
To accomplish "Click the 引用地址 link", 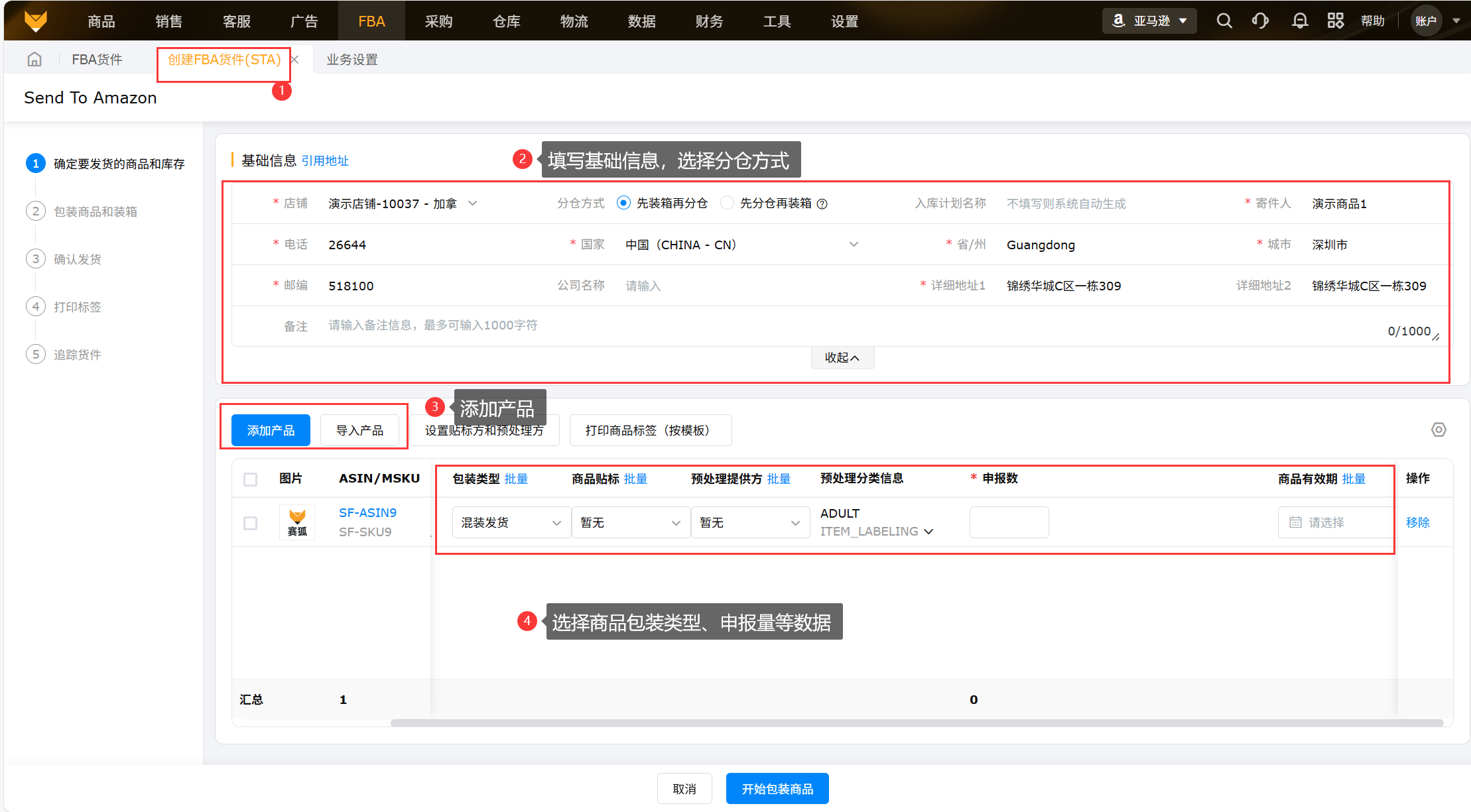I will click(x=325, y=161).
